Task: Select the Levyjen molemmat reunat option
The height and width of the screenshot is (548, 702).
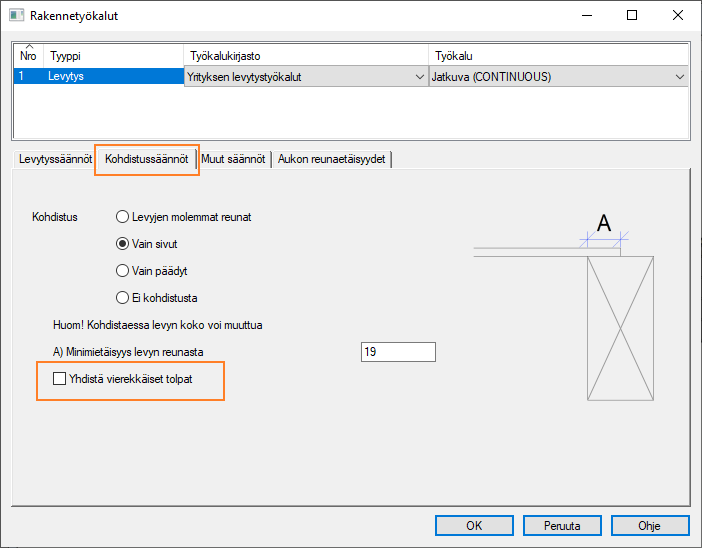Action: tap(123, 216)
